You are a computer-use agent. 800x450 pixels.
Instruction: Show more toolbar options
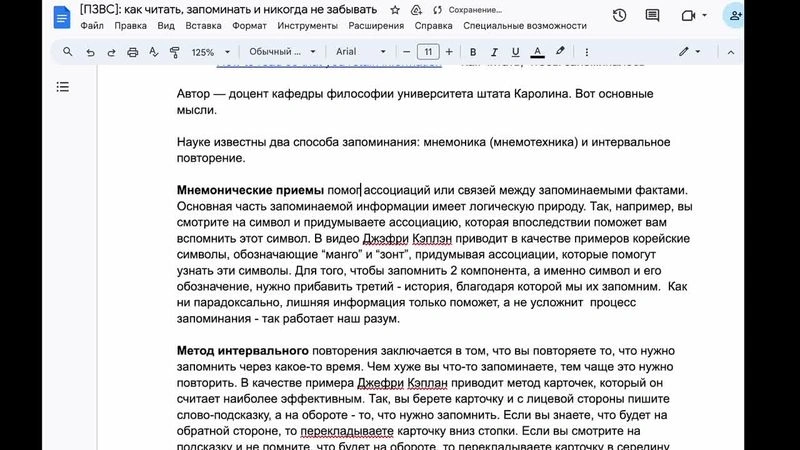coord(587,52)
